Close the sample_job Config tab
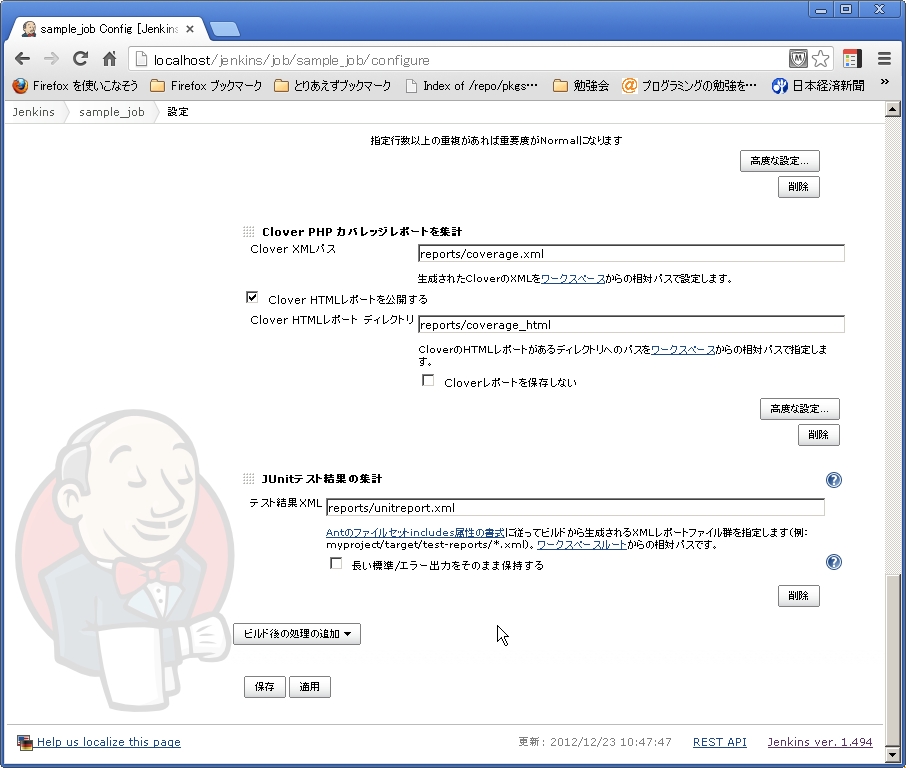Viewport: 906px width, 768px height. [x=190, y=28]
